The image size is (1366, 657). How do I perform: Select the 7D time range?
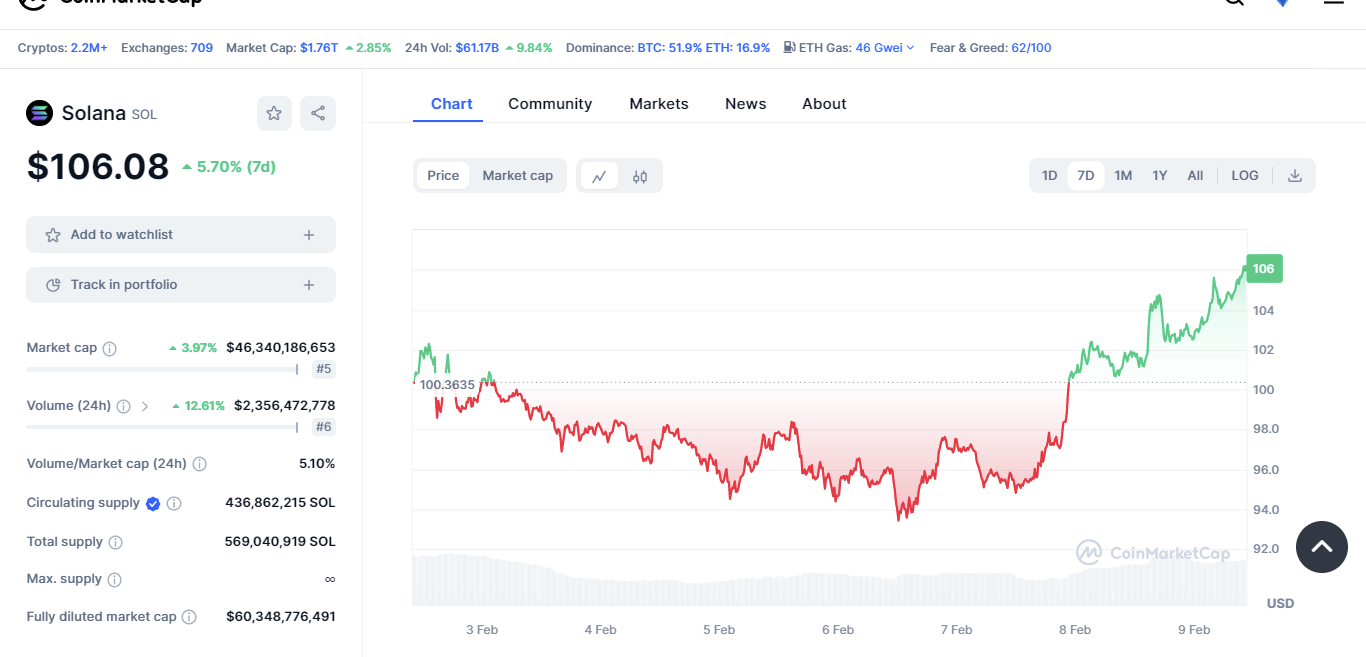coord(1085,176)
